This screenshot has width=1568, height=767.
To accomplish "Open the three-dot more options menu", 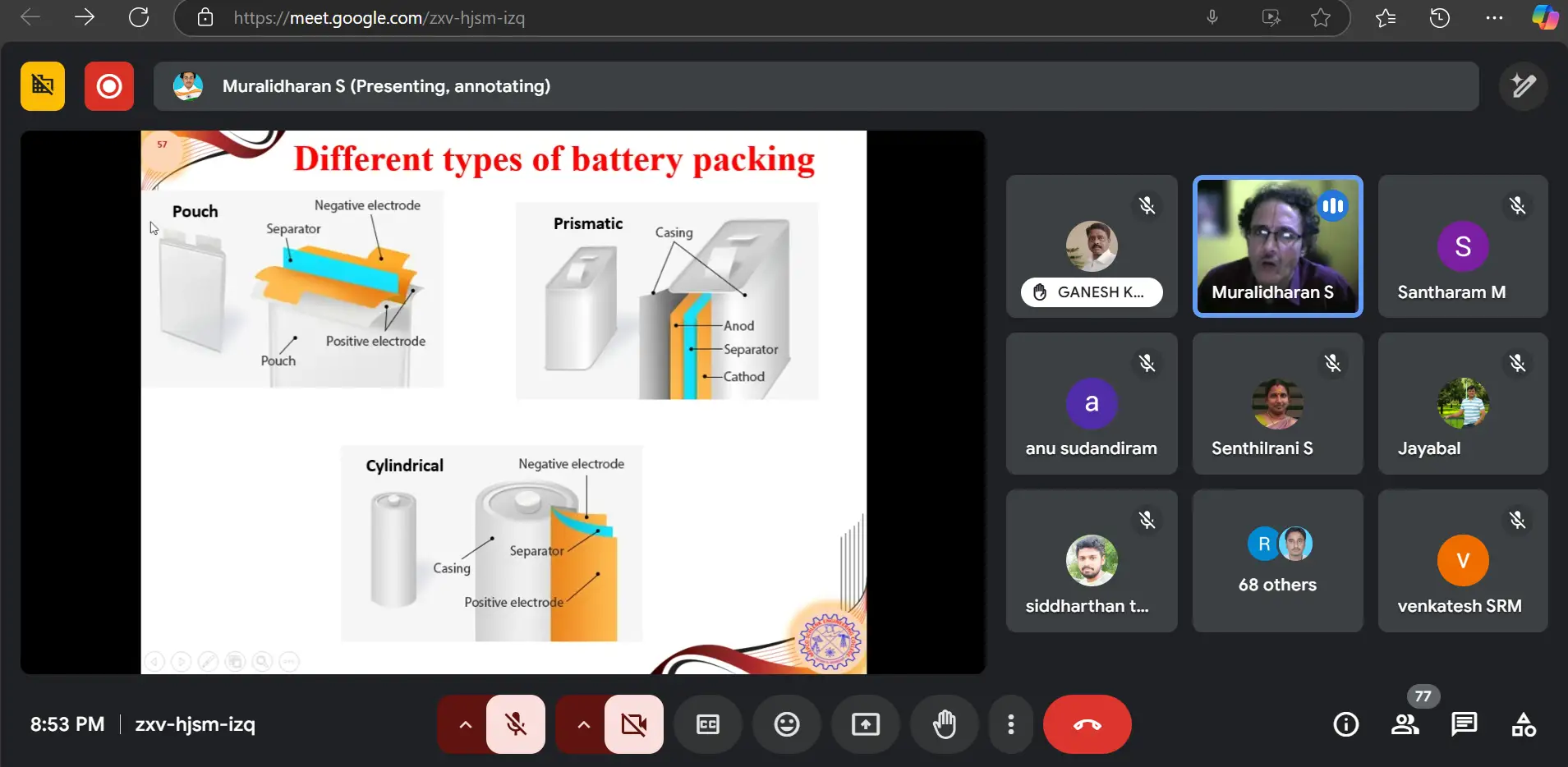I will click(x=1010, y=724).
